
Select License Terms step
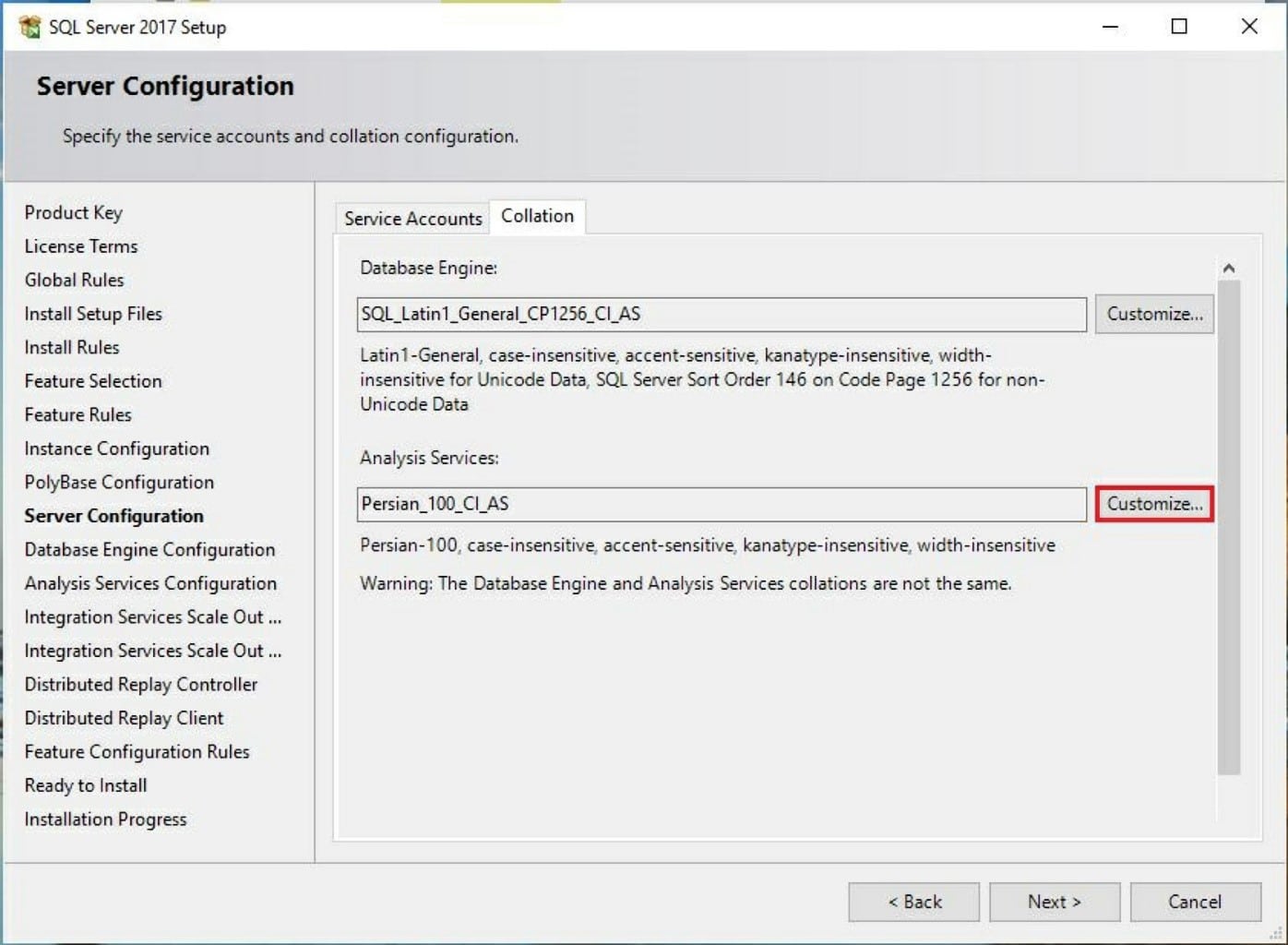(x=81, y=246)
